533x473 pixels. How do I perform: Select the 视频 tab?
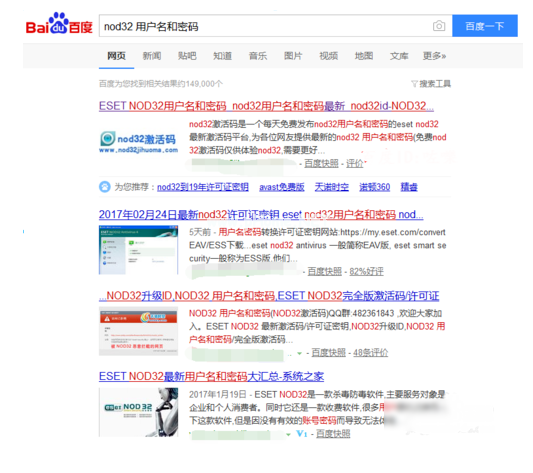[x=329, y=56]
